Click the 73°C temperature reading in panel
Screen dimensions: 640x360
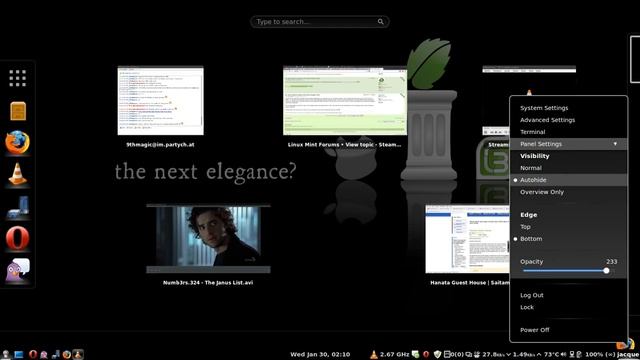[551, 354]
